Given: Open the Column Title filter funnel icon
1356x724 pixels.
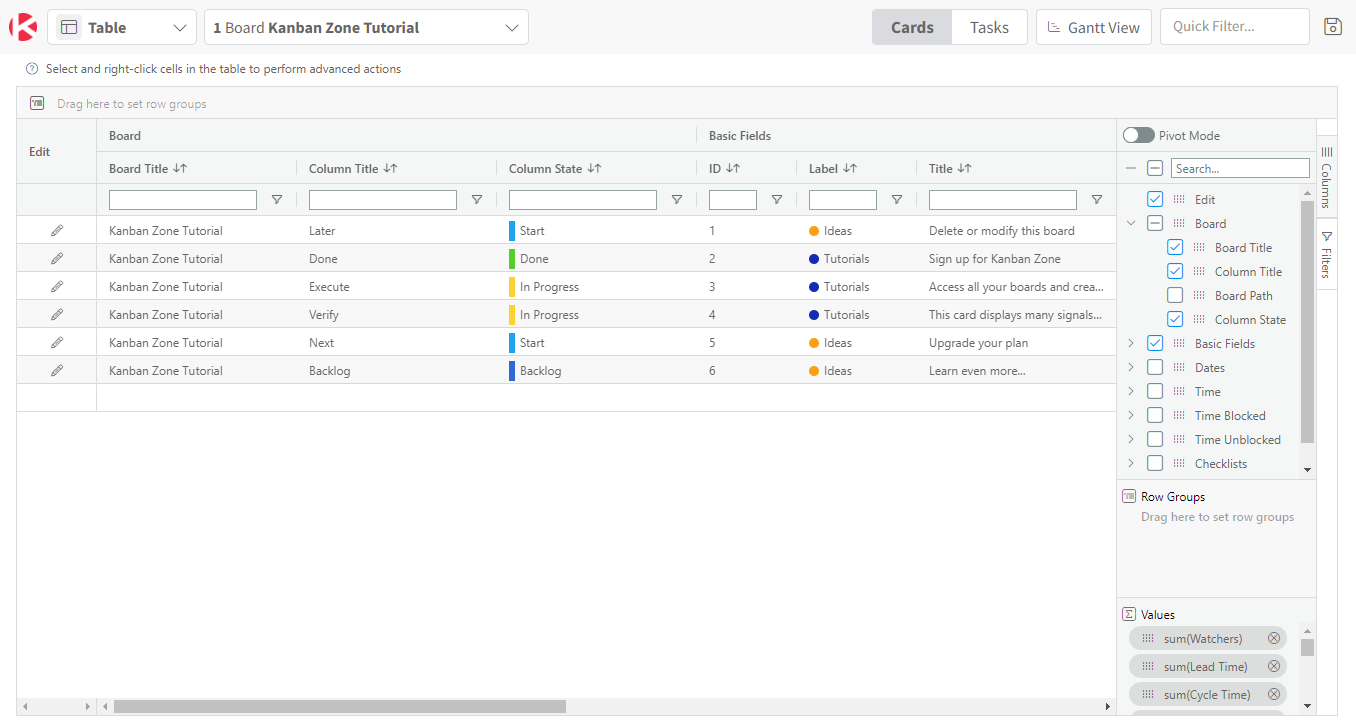Looking at the screenshot, I should pyautogui.click(x=477, y=200).
